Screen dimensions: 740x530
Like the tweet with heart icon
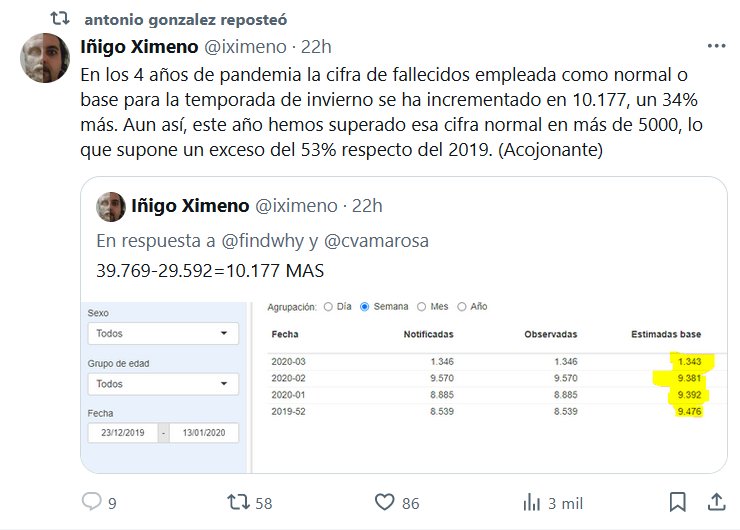pyautogui.click(x=385, y=502)
